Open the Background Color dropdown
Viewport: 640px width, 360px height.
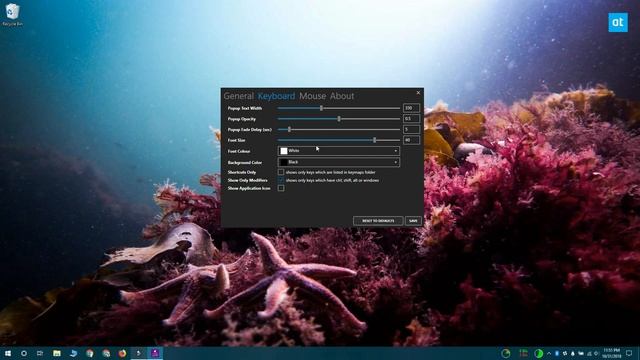[x=339, y=162]
